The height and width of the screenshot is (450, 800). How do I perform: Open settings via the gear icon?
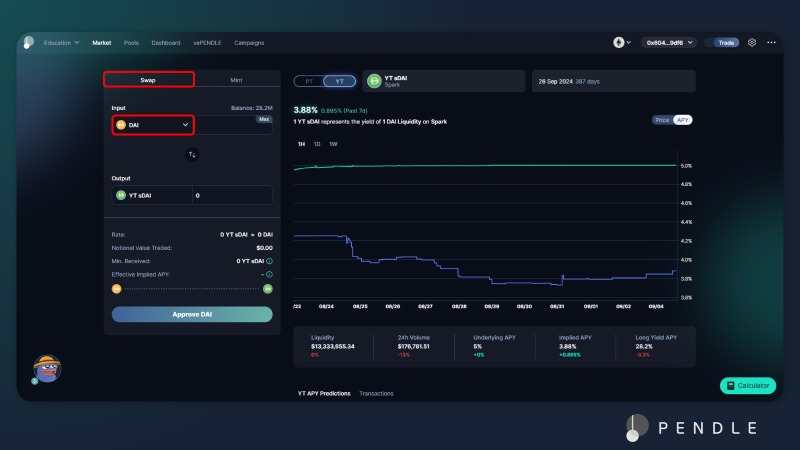click(752, 43)
